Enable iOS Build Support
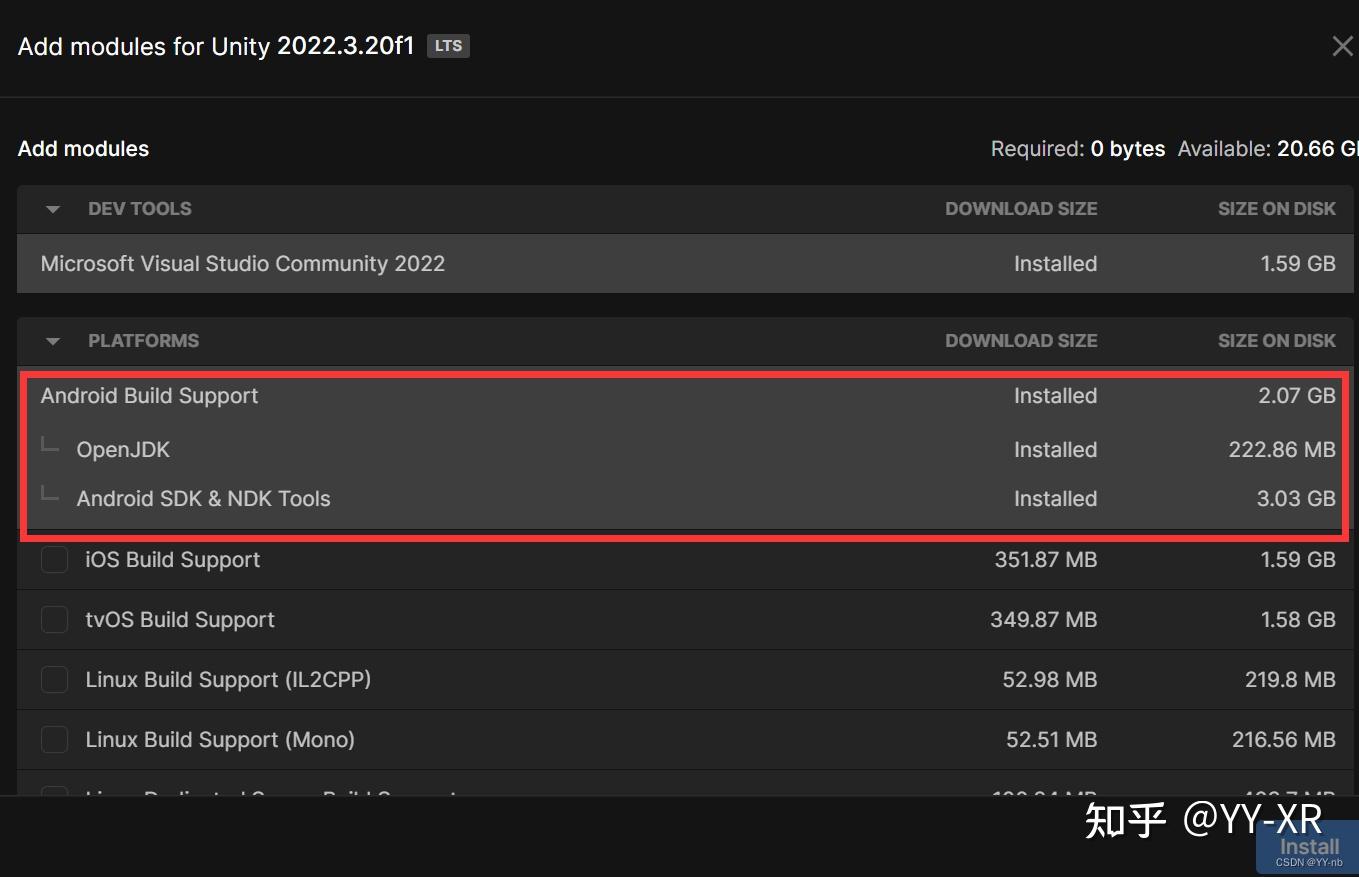This screenshot has height=877, width=1359. pos(54,560)
